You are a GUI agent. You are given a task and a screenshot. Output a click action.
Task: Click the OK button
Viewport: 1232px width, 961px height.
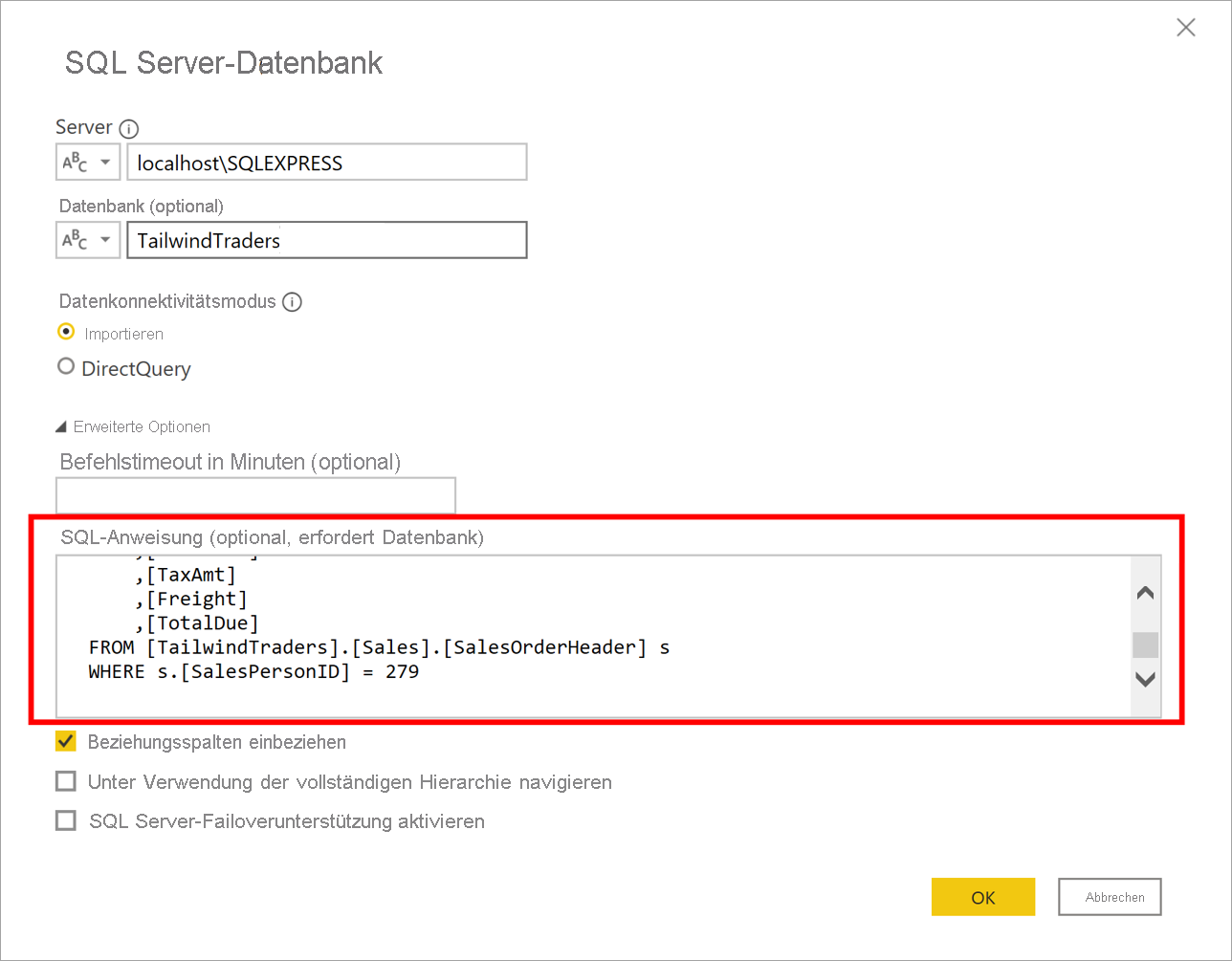[x=982, y=897]
